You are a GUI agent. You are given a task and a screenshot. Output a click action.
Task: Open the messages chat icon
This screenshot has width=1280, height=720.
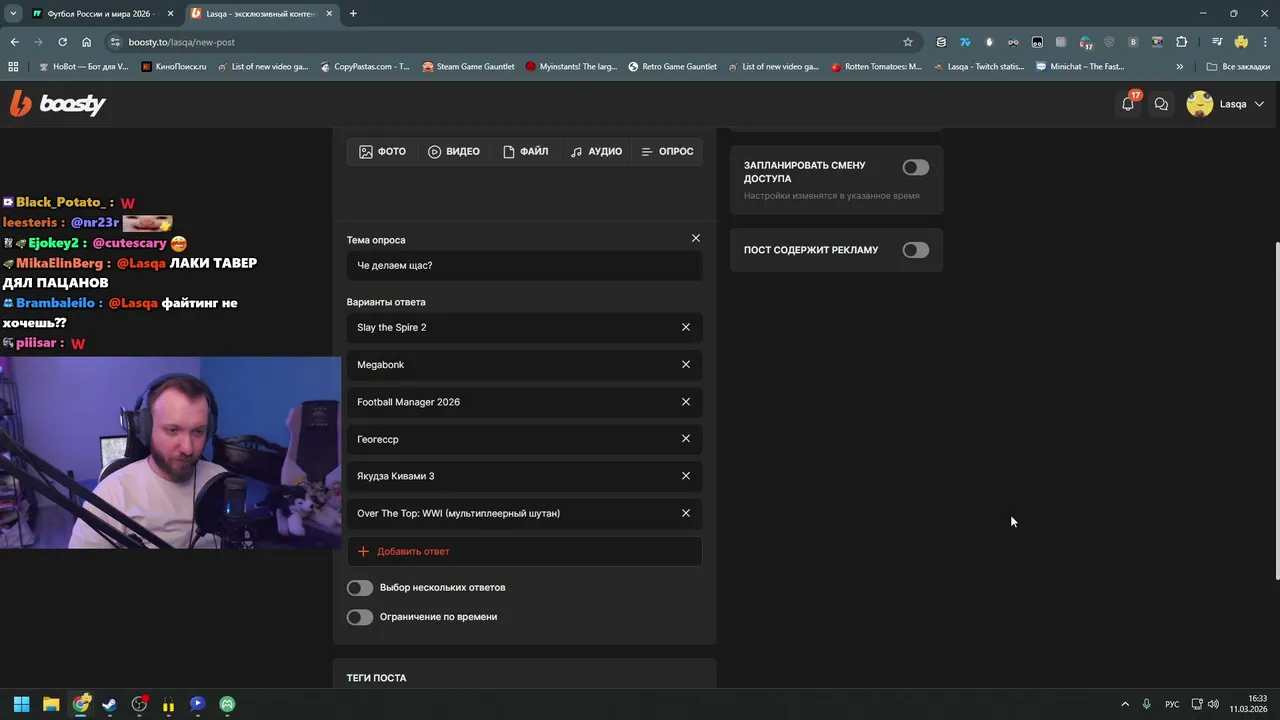tap(1161, 104)
